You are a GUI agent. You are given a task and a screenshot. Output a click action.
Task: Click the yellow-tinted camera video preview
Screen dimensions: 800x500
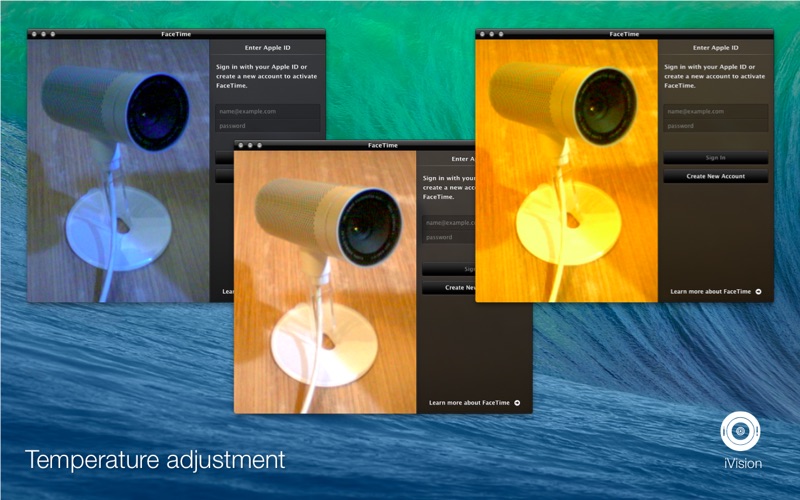point(566,170)
